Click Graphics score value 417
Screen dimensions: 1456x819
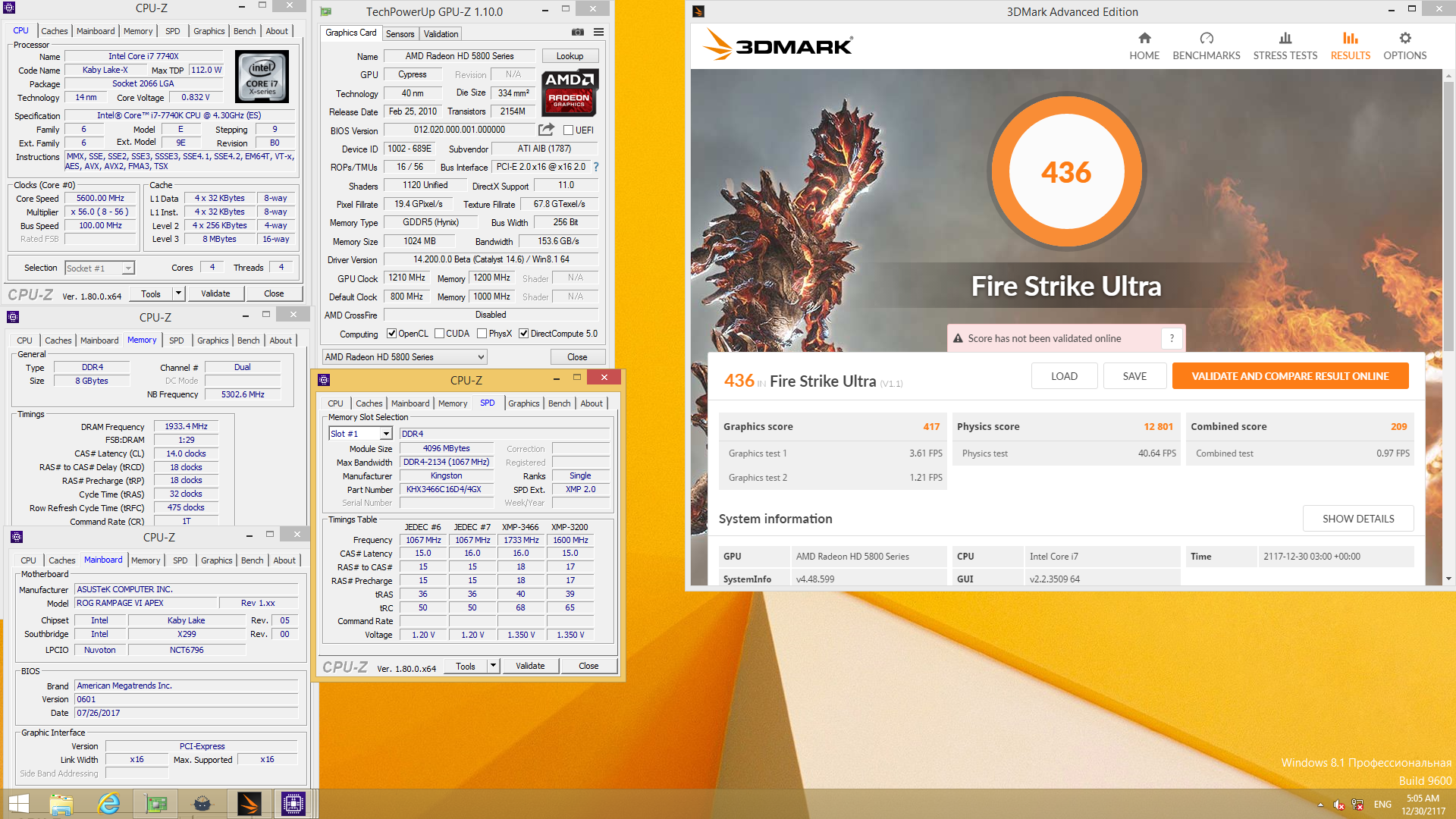tap(931, 426)
